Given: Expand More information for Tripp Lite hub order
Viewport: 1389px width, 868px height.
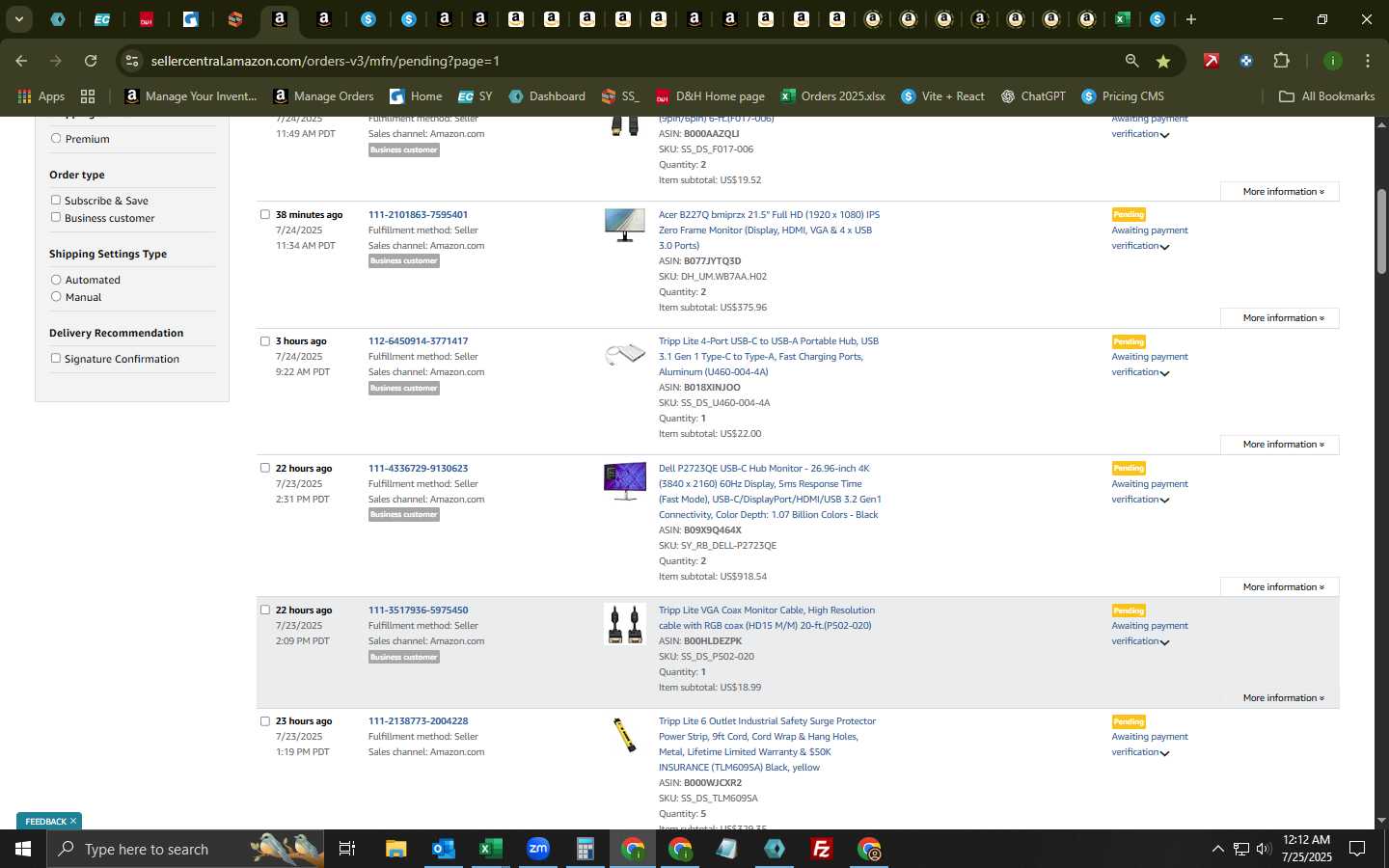Looking at the screenshot, I should point(1280,444).
